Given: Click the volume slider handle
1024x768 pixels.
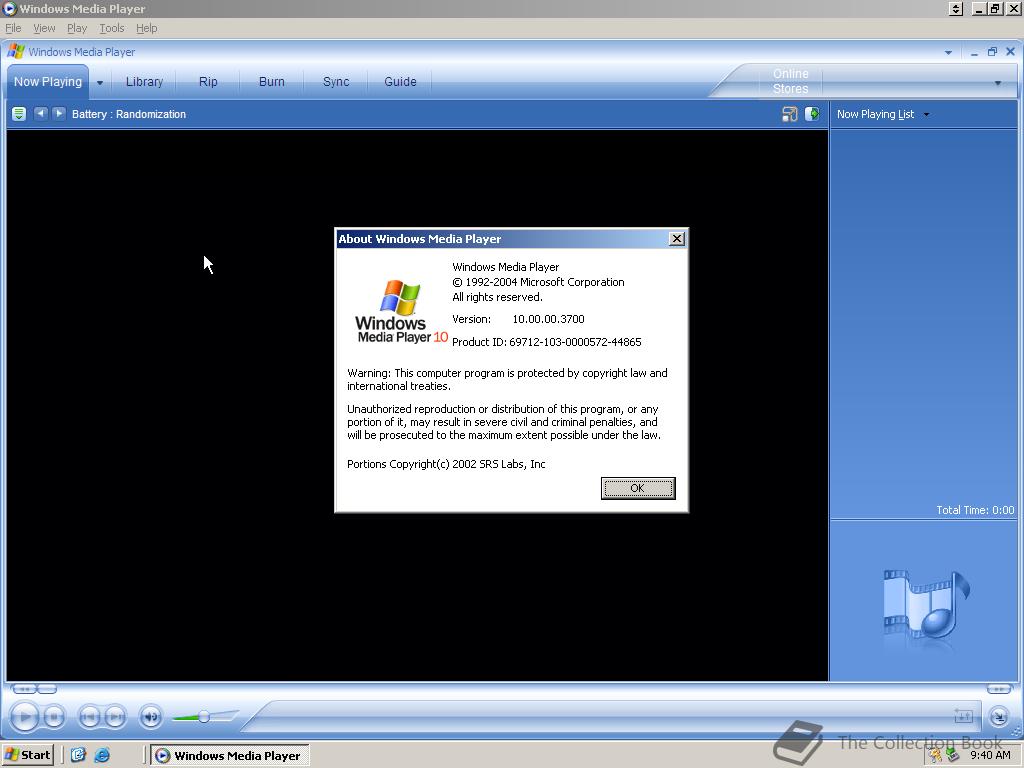Looking at the screenshot, I should (x=204, y=717).
